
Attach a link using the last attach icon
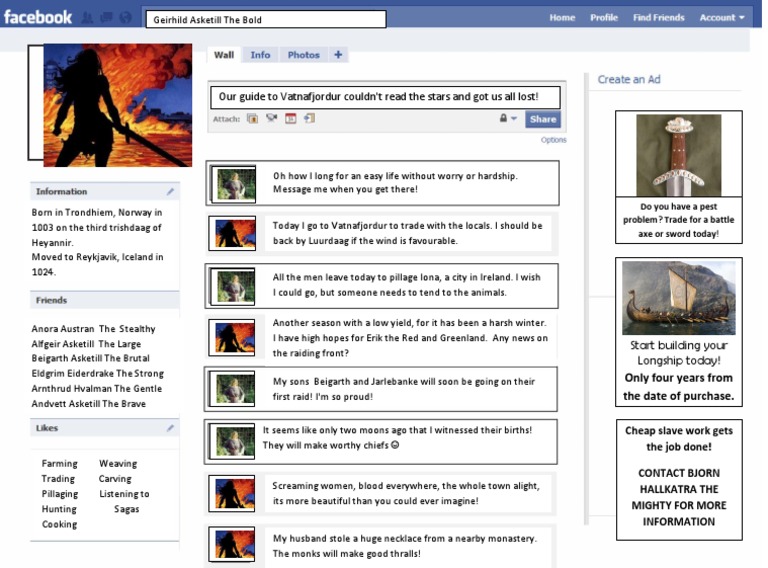(310, 118)
